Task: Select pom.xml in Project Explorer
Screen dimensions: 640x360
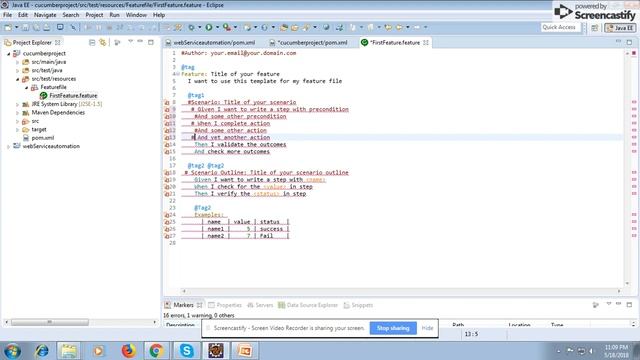Action: 42,138
